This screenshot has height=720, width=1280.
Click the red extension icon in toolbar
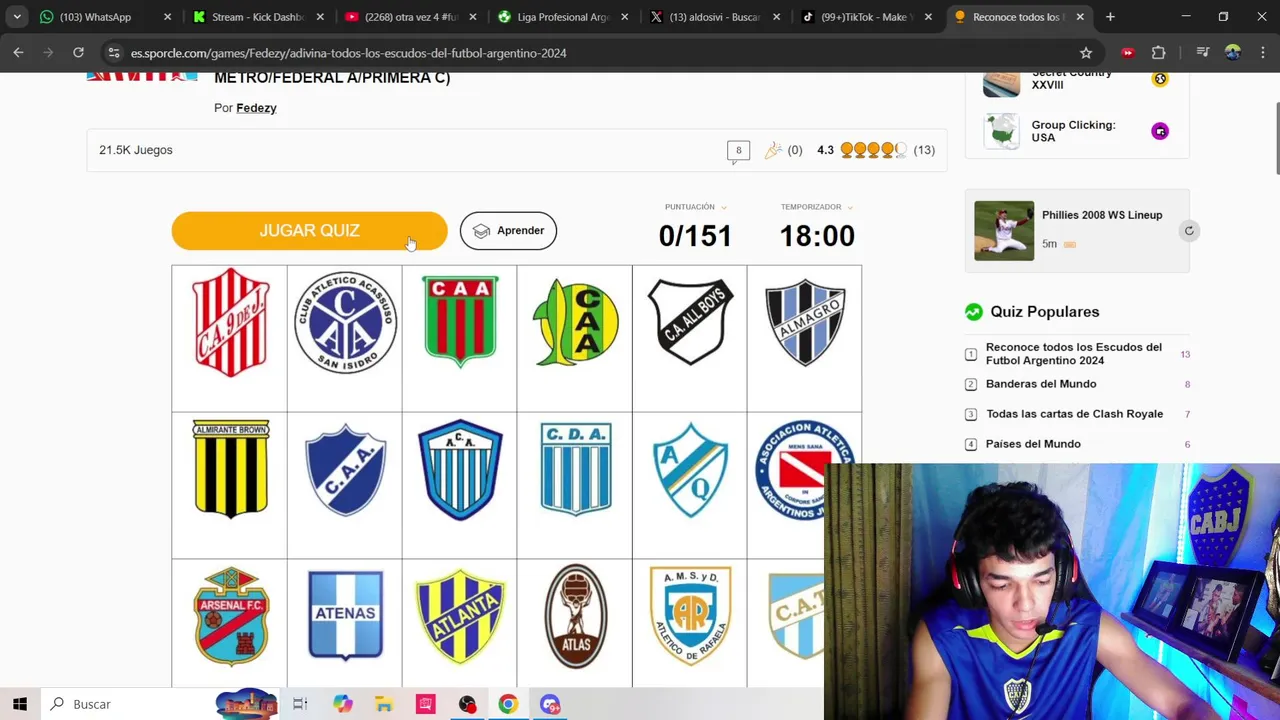1128,53
